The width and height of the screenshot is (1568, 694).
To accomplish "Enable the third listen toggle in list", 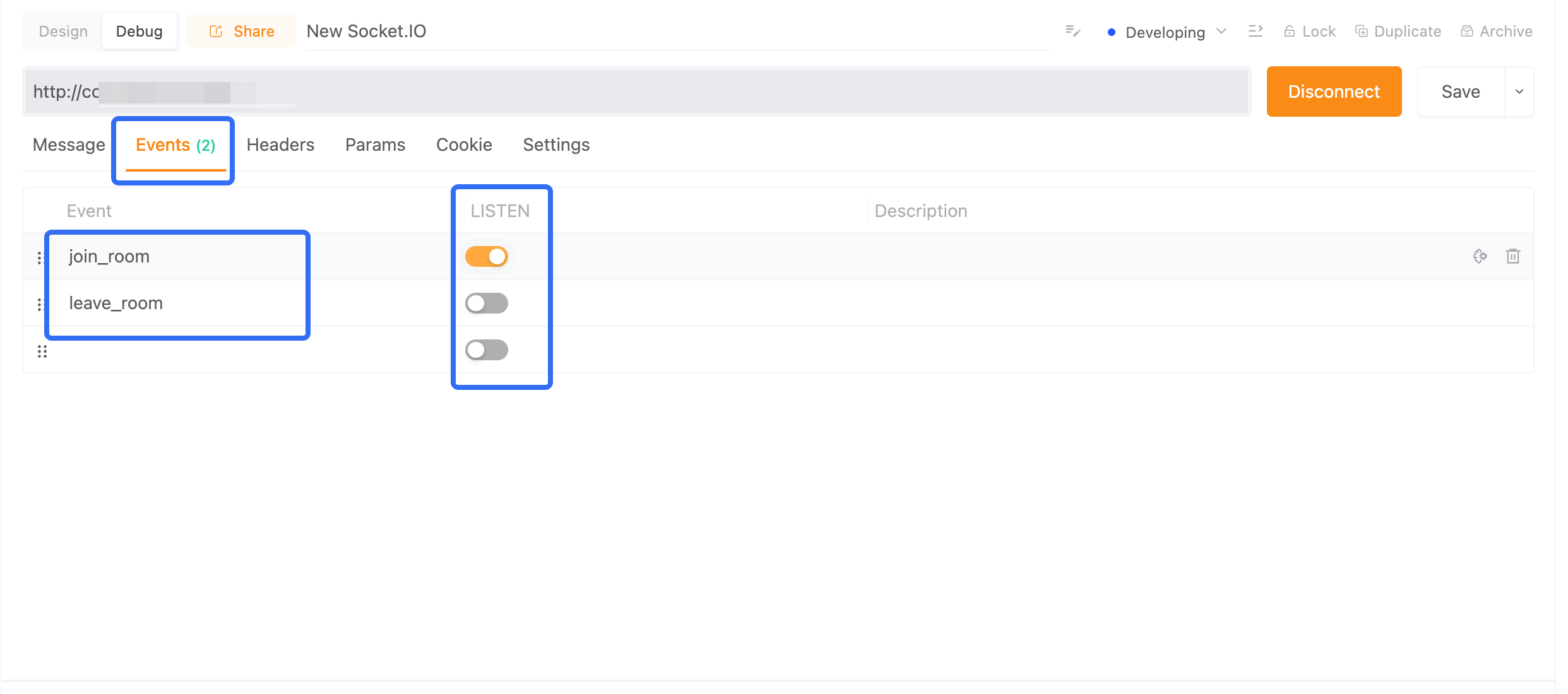I will coord(487,349).
